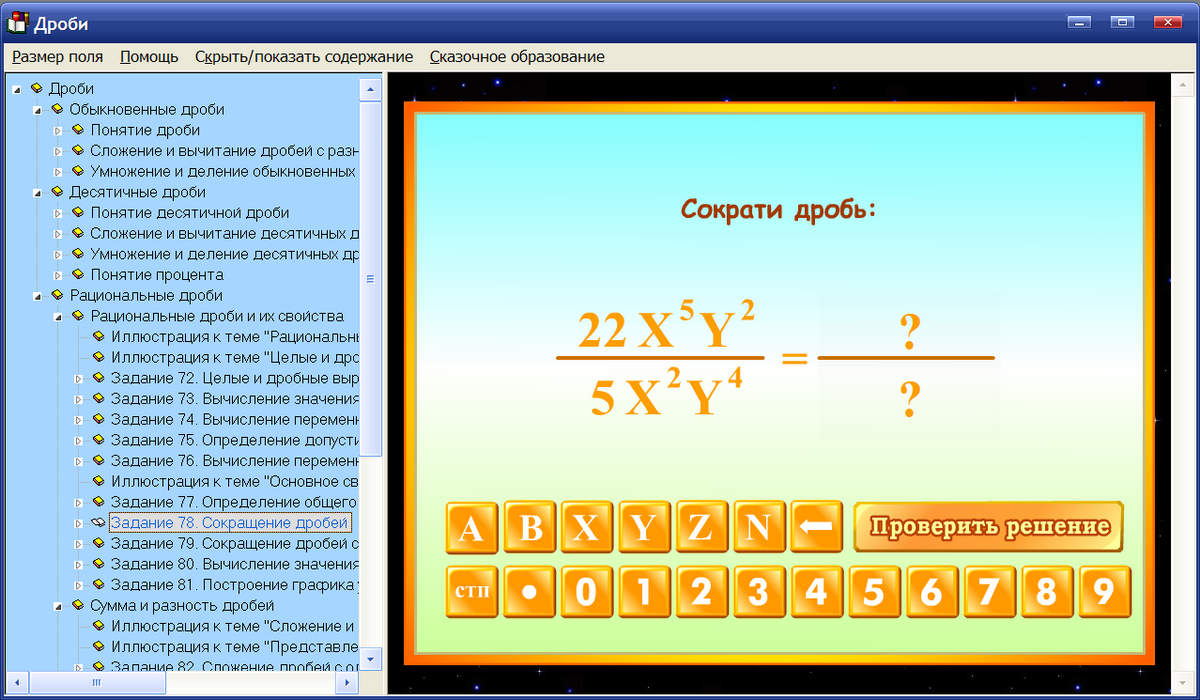The image size is (1200, 700).
Task: Maximize the Дроби window
Action: click(x=1122, y=21)
